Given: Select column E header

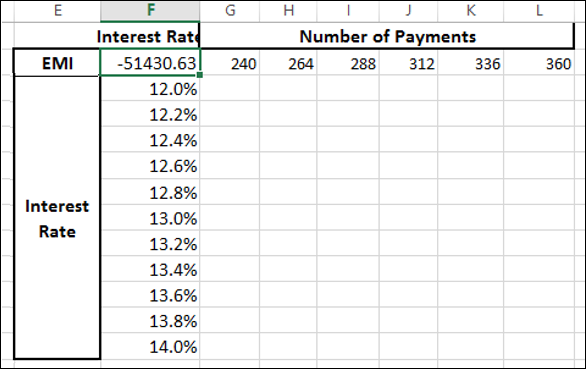Looking at the screenshot, I should coord(57,11).
